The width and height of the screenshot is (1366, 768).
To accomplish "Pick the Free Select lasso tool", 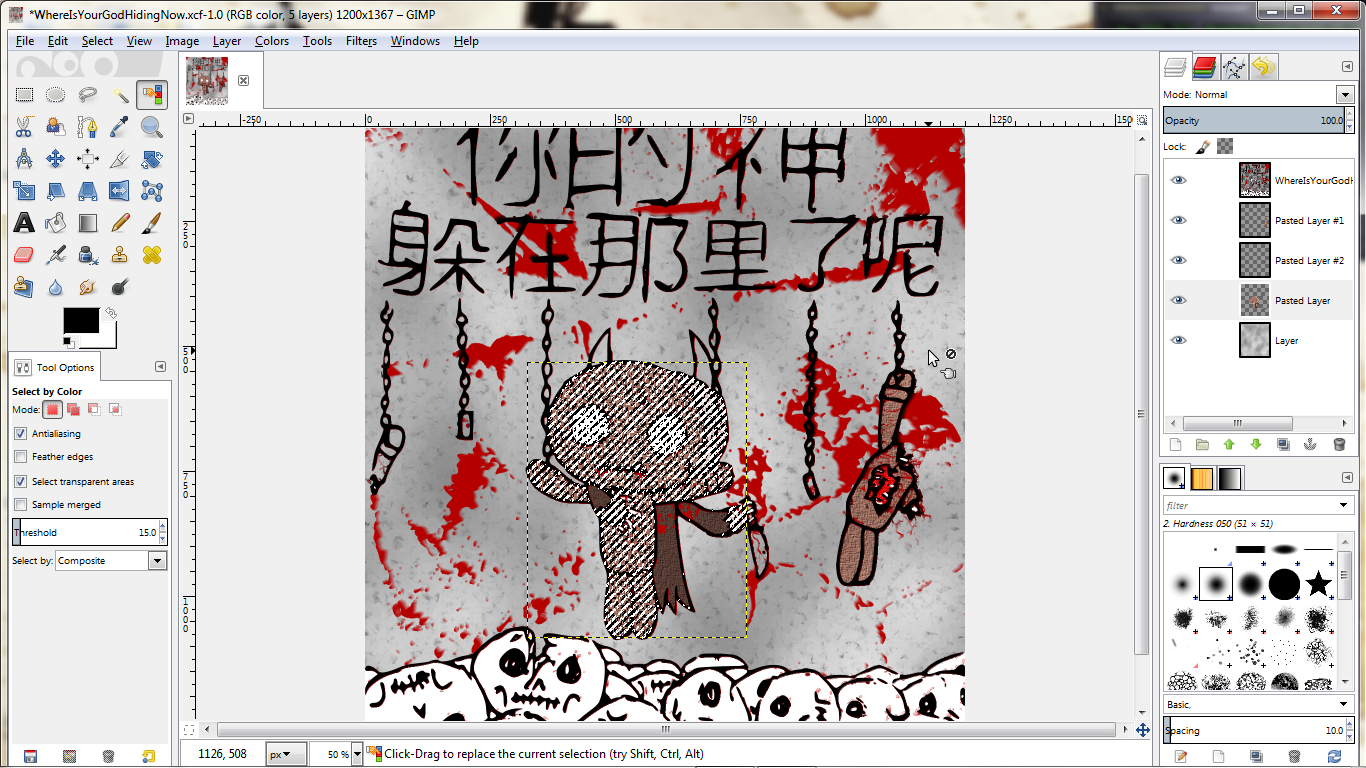I will click(88, 95).
